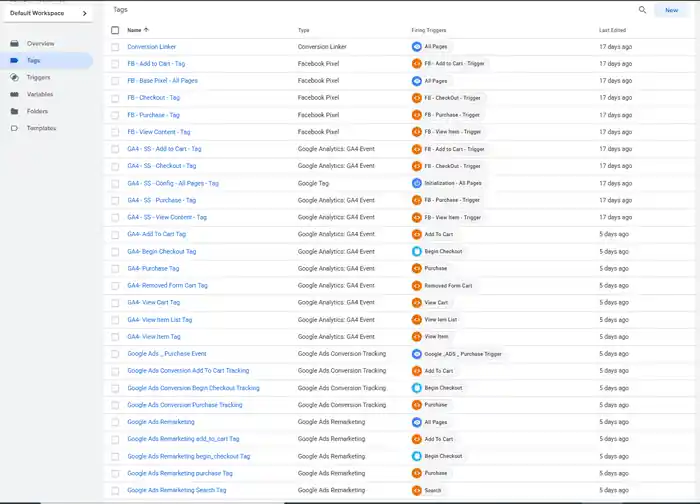This screenshot has height=504, width=700.
Task: Click the Variables icon in sidebar
Action: (14, 94)
